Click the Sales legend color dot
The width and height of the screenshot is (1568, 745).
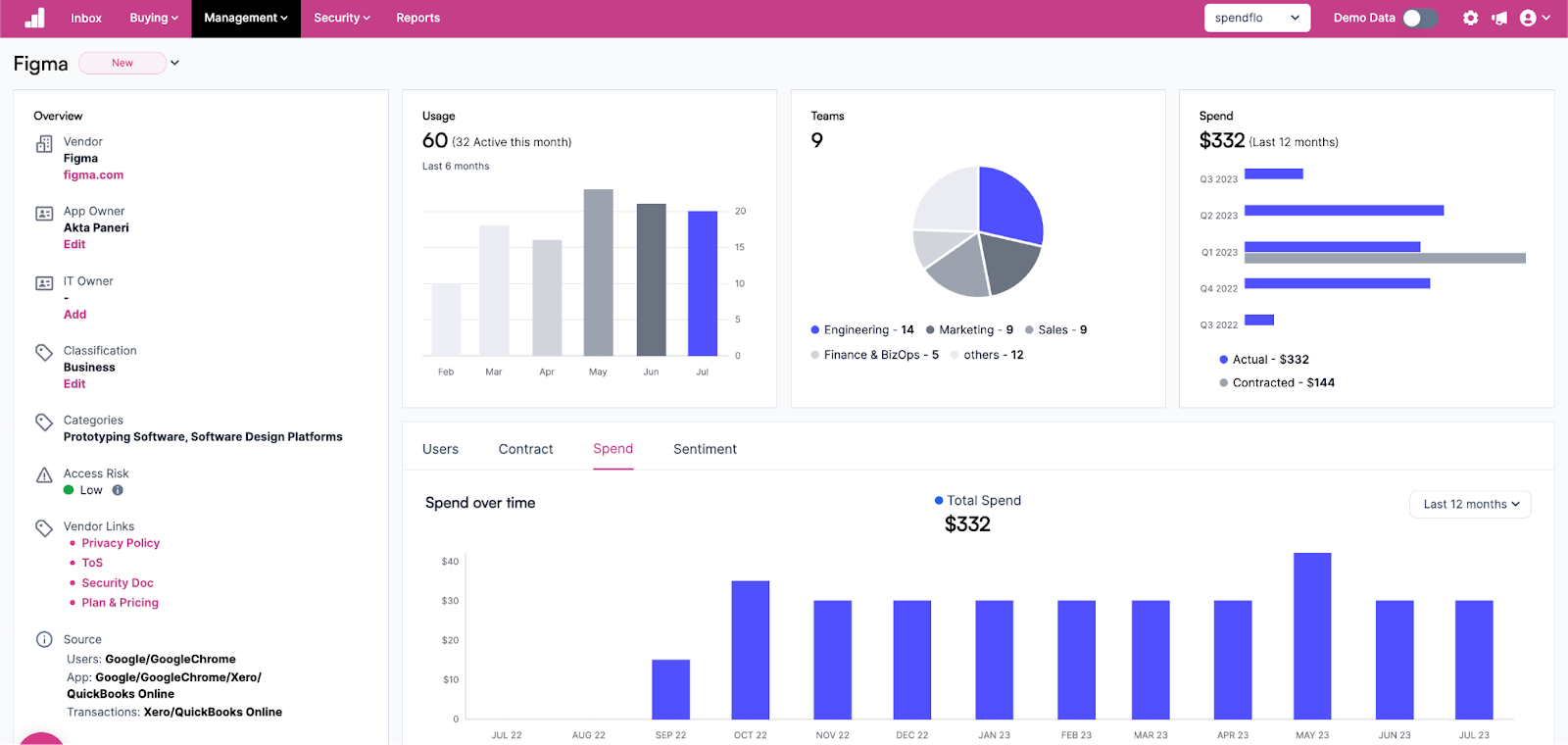pos(1029,329)
